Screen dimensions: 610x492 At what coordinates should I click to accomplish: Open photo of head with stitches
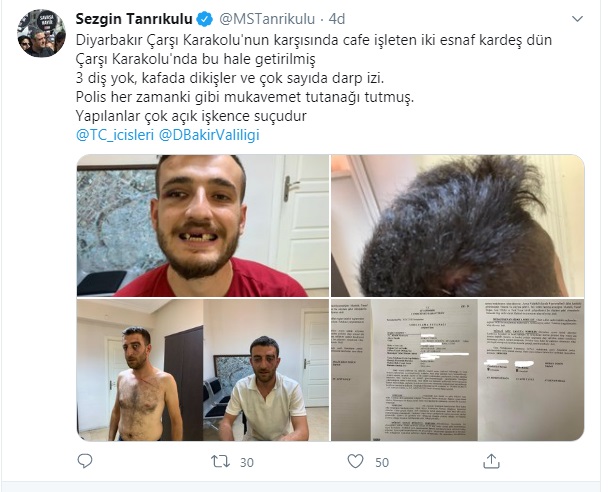pos(458,226)
